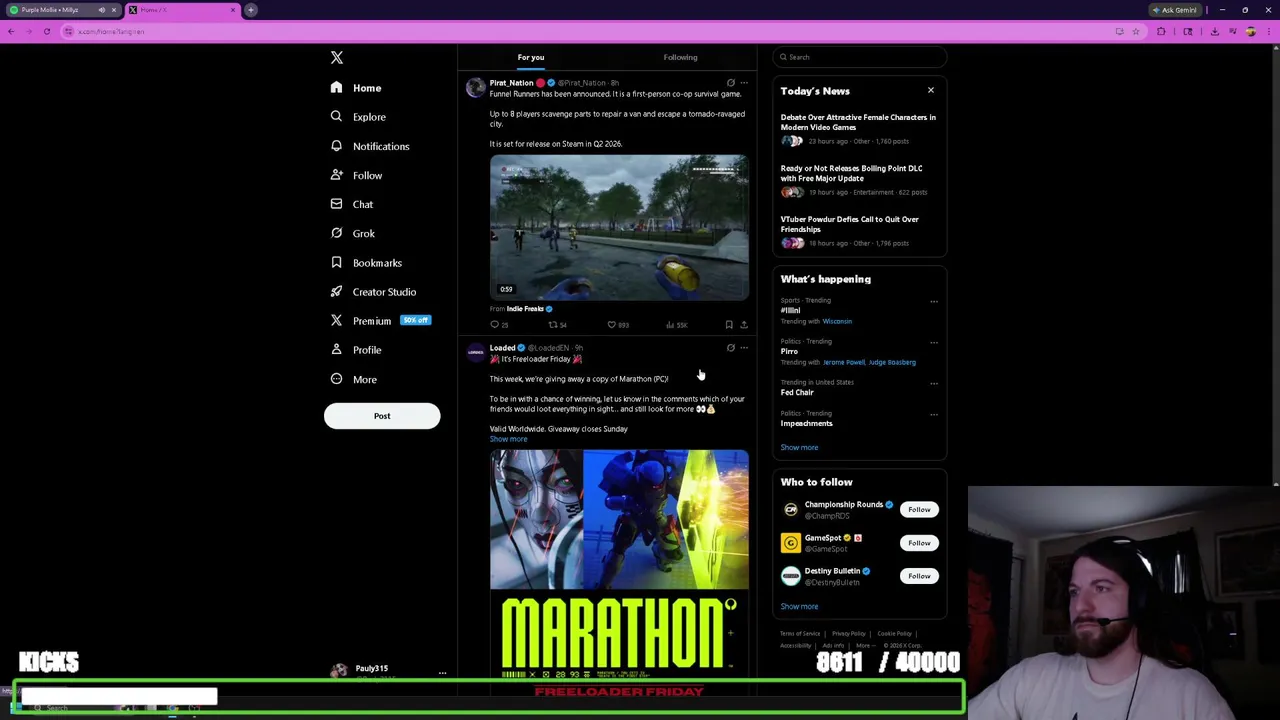Open Loaded profile avatar
Screen dimensions: 1280x720
pos(475,353)
